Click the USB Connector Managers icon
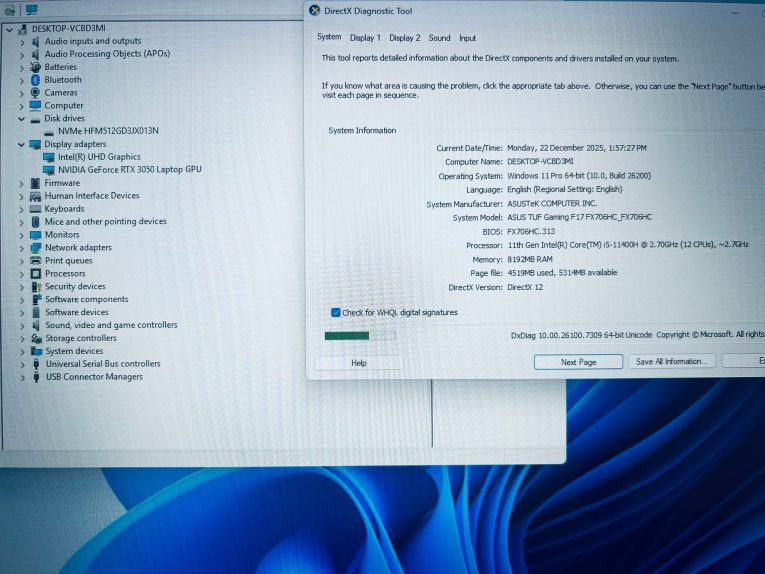Viewport: 765px width, 574px height. tap(36, 377)
